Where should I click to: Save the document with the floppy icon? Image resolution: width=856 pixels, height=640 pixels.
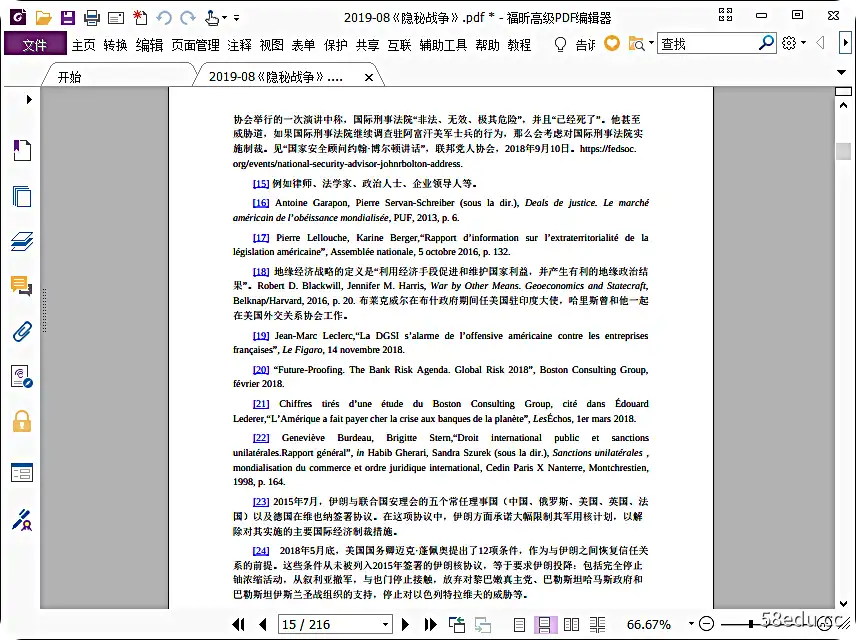point(68,18)
